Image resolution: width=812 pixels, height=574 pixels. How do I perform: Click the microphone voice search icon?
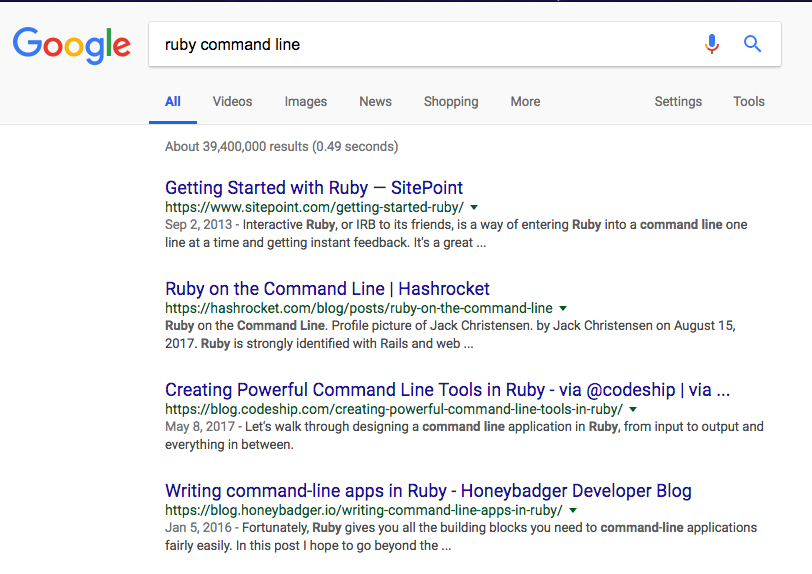pyautogui.click(x=712, y=44)
